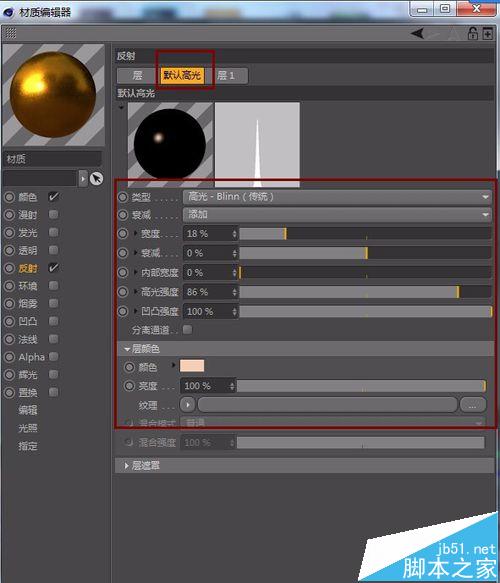Enable the 凹凸 channel checkbox
Image resolution: width=500 pixels, height=583 pixels.
[x=54, y=321]
